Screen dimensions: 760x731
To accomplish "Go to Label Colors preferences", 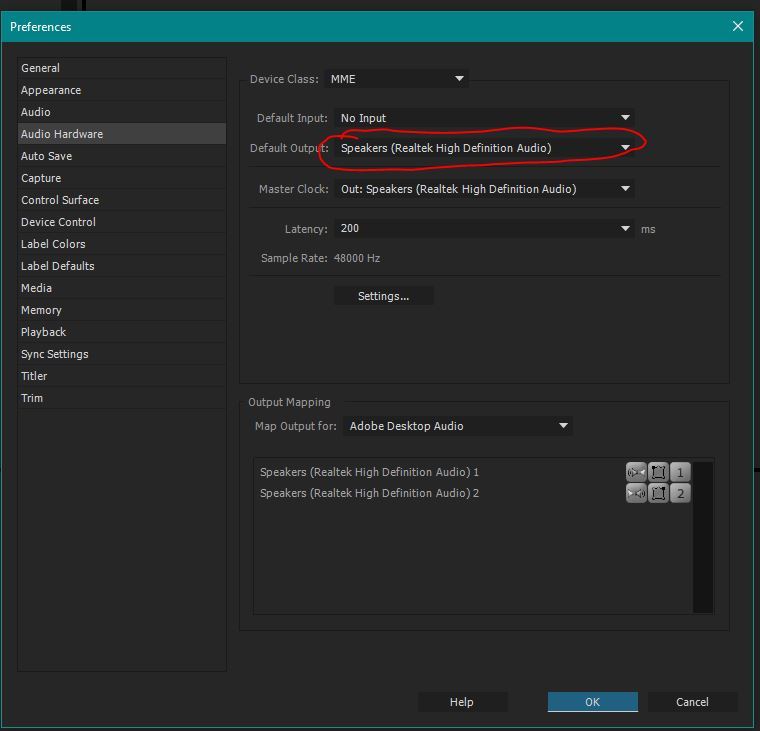I will (x=122, y=244).
